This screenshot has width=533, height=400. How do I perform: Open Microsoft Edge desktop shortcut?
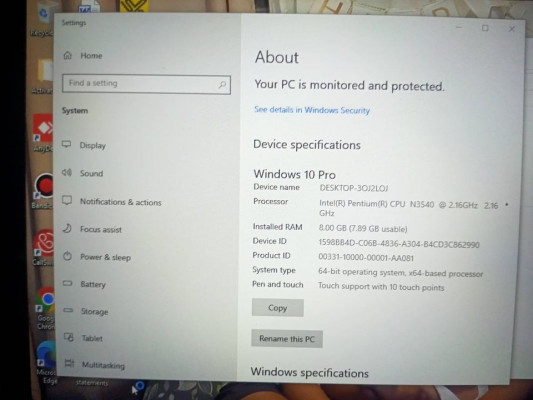pos(46,362)
